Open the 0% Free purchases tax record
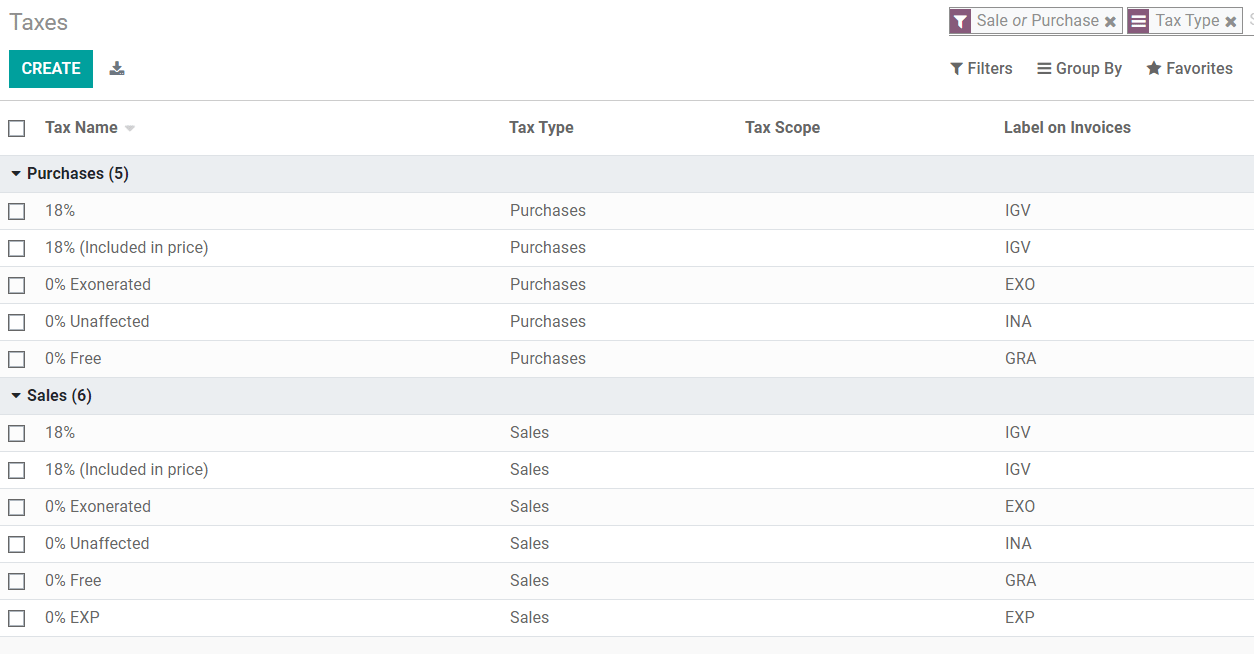The width and height of the screenshot is (1254, 654). 73,359
